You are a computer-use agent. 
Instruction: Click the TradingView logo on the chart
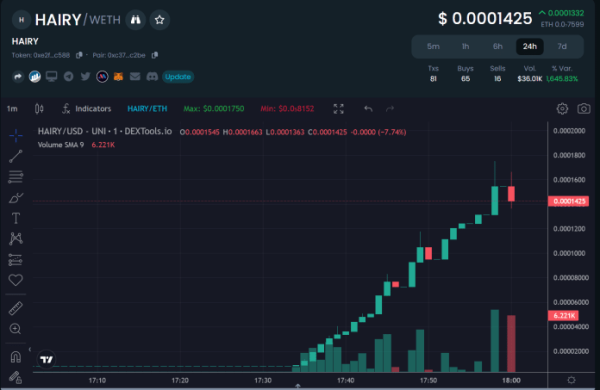coord(46,359)
